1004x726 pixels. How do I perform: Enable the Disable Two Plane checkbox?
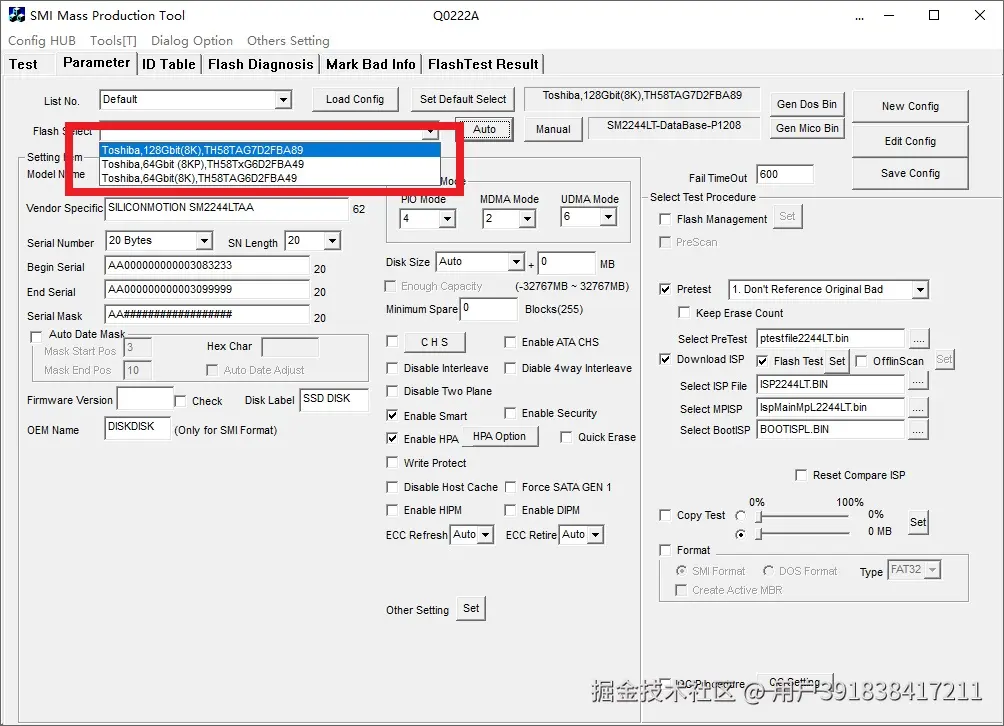pos(392,391)
